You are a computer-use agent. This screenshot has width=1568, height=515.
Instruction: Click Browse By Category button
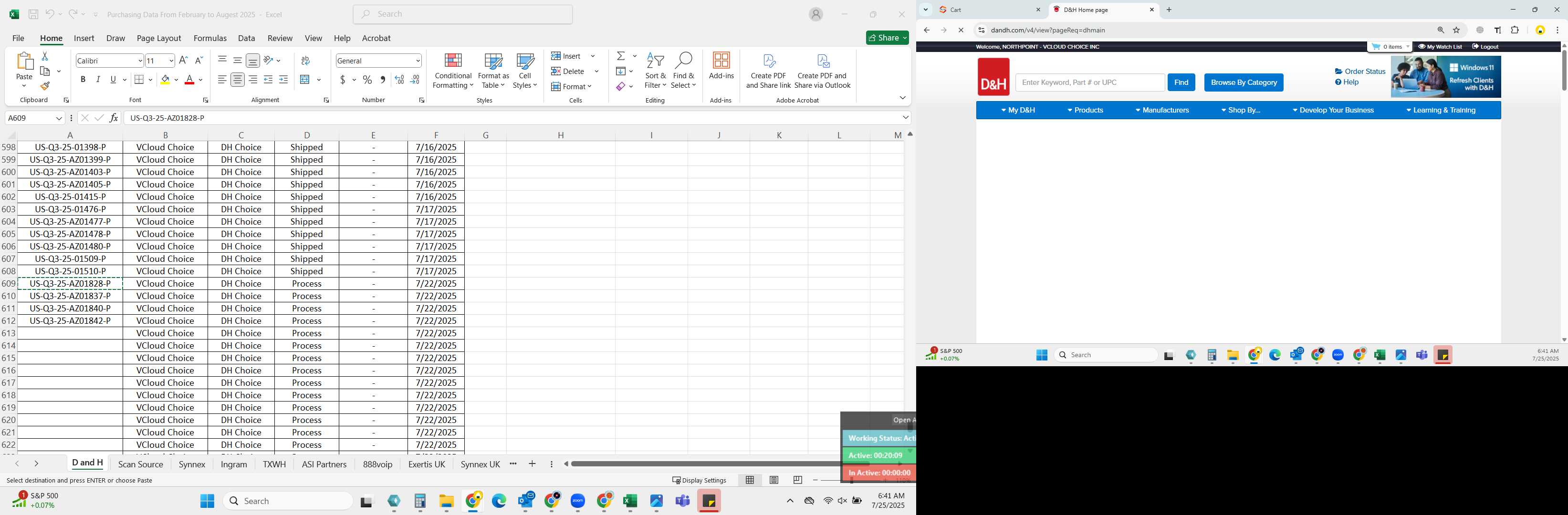(1244, 82)
